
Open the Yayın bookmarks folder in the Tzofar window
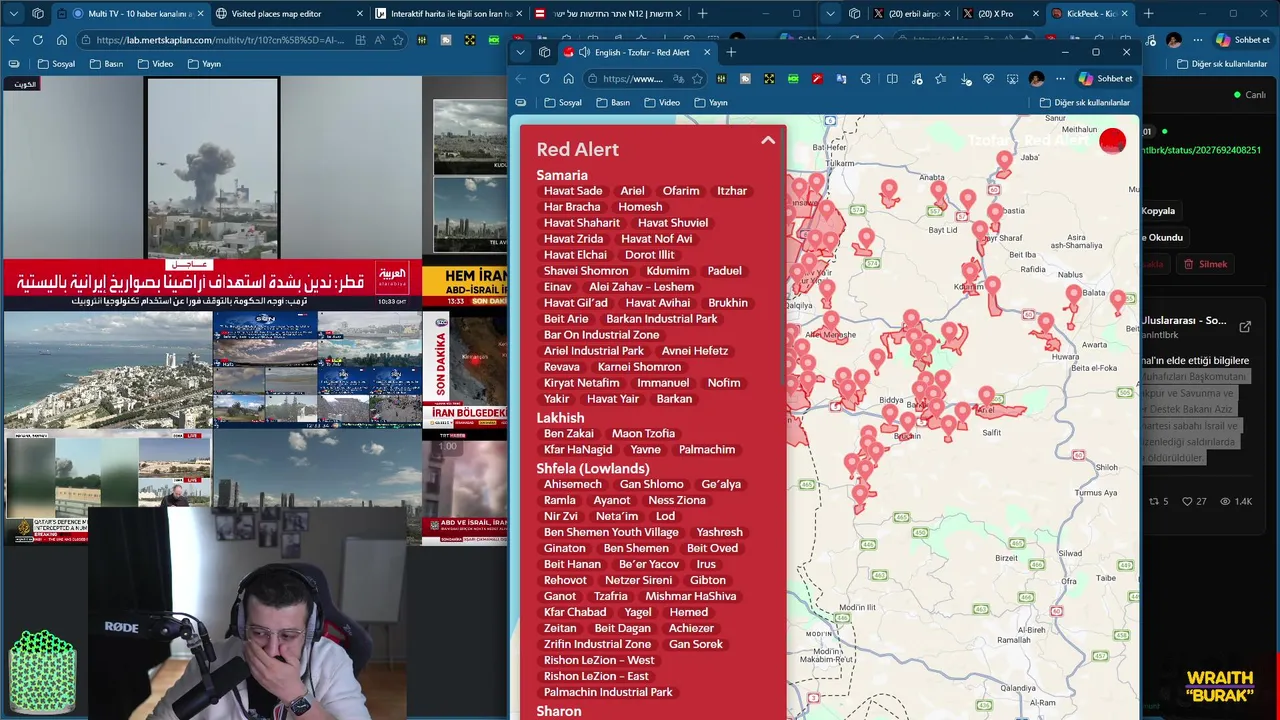click(x=710, y=102)
